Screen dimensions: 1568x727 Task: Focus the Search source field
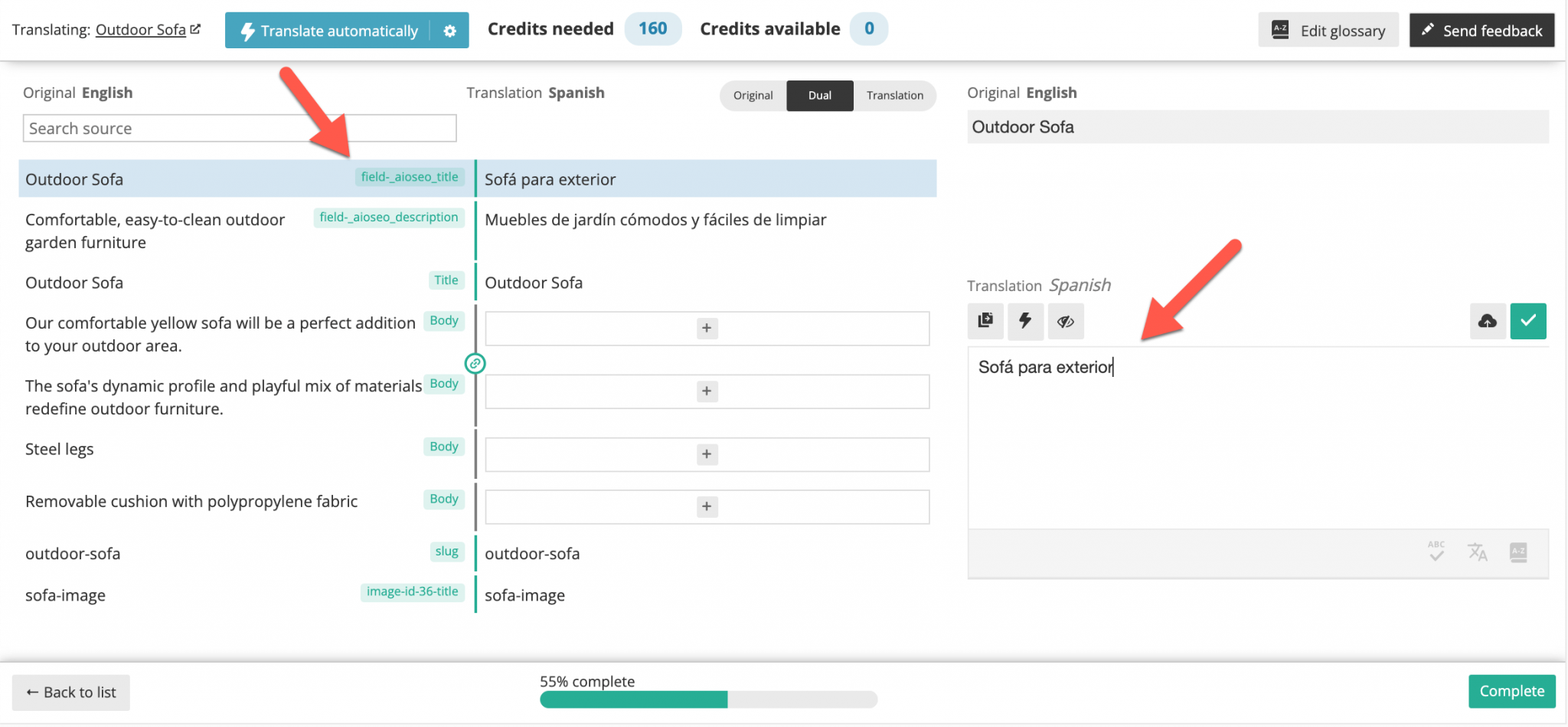[240, 128]
